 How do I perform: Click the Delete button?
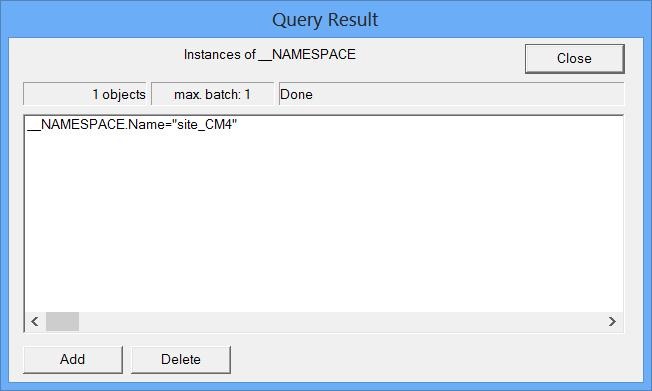(x=181, y=359)
